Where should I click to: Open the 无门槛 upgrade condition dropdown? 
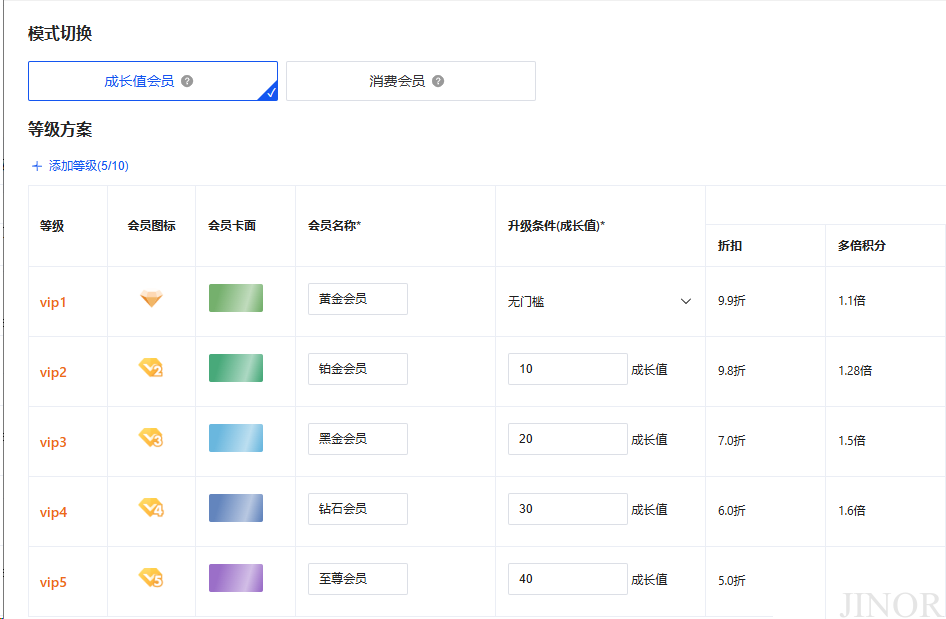point(600,301)
